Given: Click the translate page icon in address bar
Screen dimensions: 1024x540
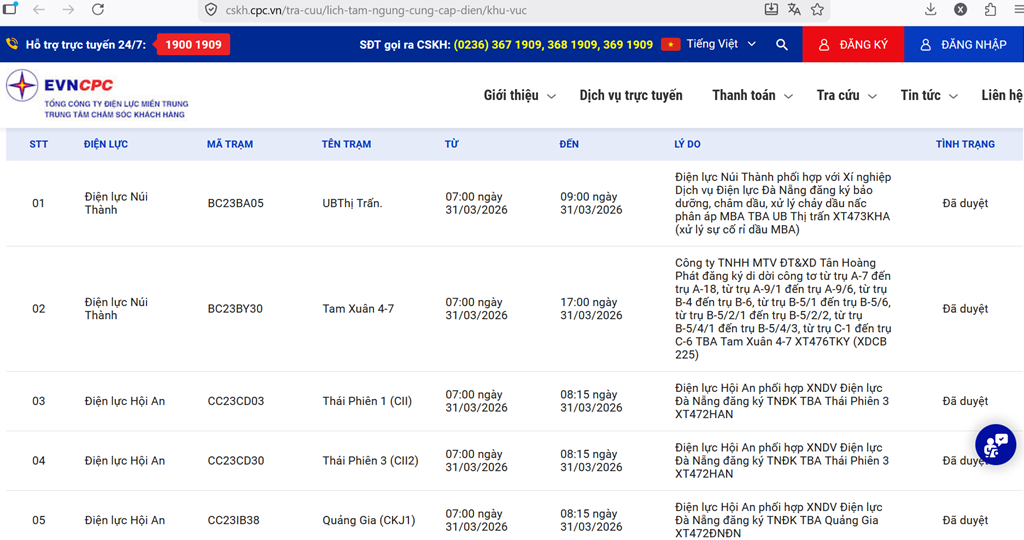Looking at the screenshot, I should 794,10.
